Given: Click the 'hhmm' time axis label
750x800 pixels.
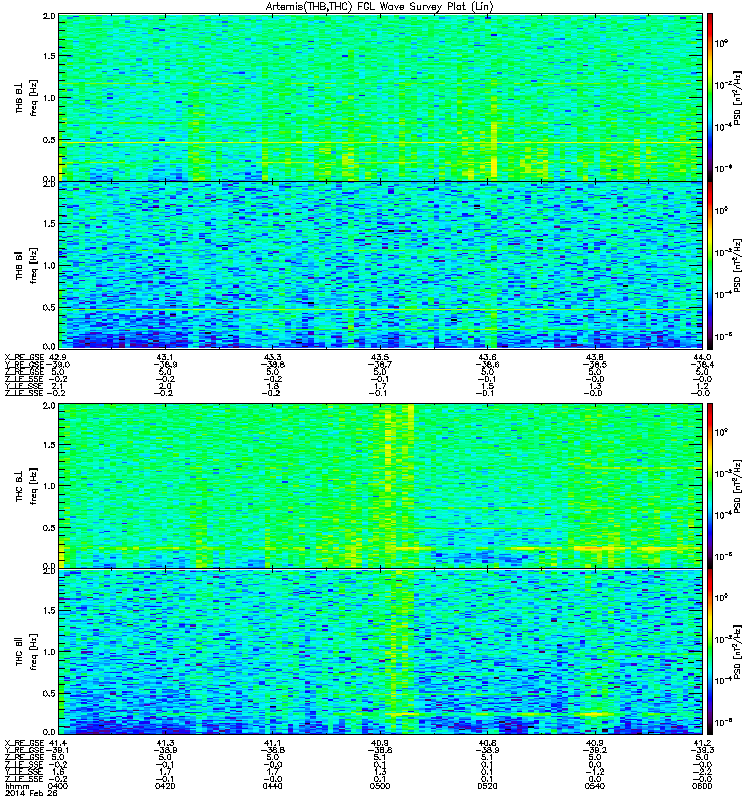Looking at the screenshot, I should [17, 786].
